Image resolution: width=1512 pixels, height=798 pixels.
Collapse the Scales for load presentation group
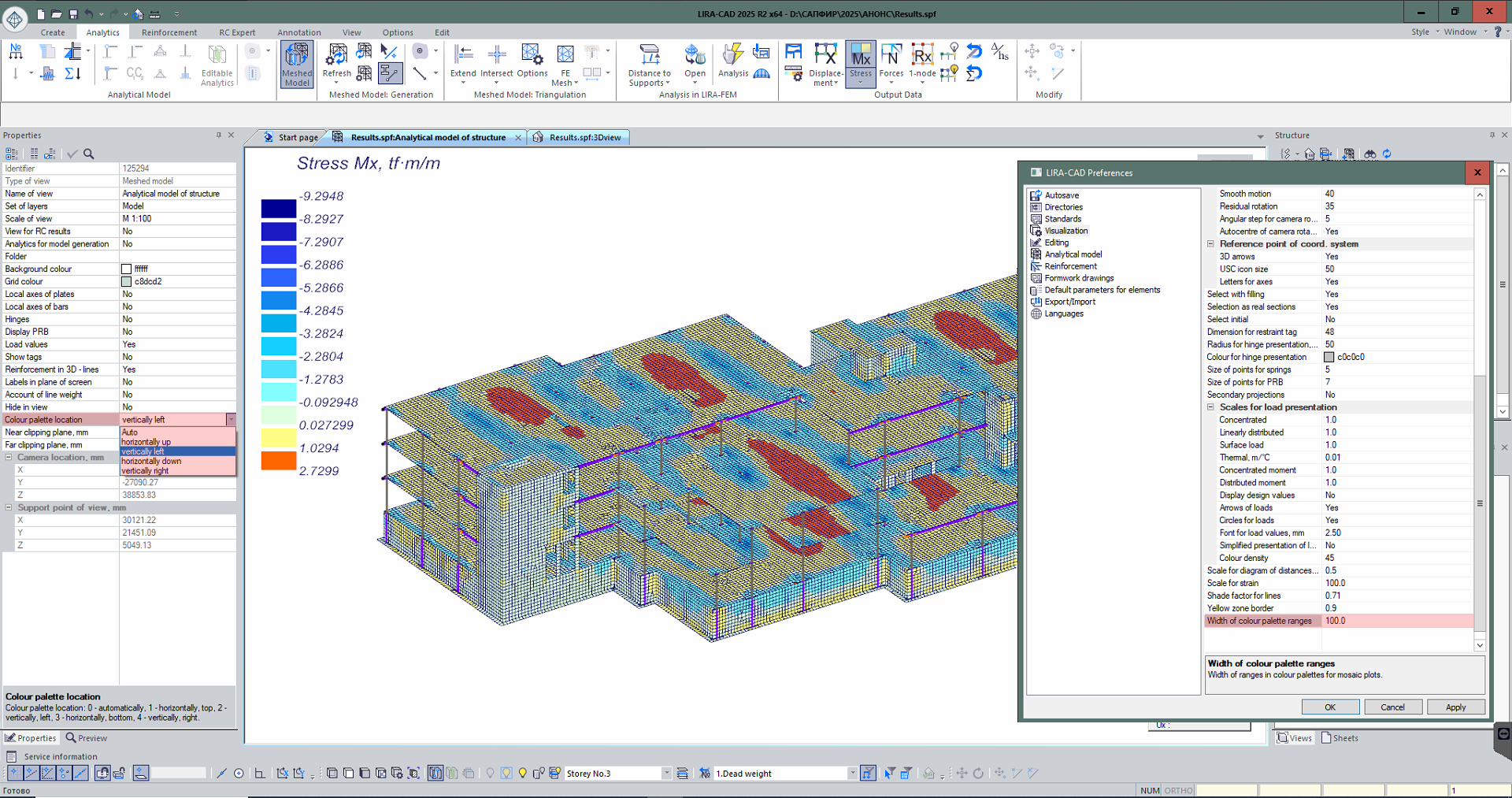(x=1211, y=407)
